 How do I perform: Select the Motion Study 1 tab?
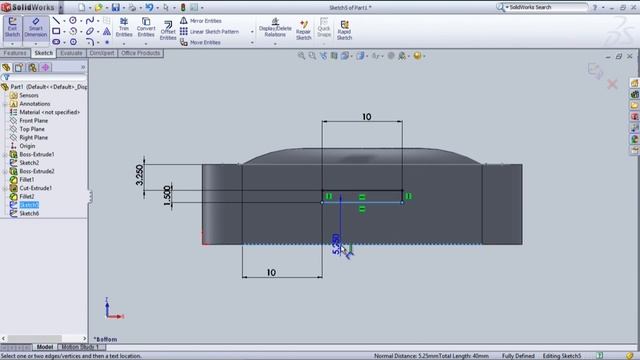pyautogui.click(x=80, y=347)
